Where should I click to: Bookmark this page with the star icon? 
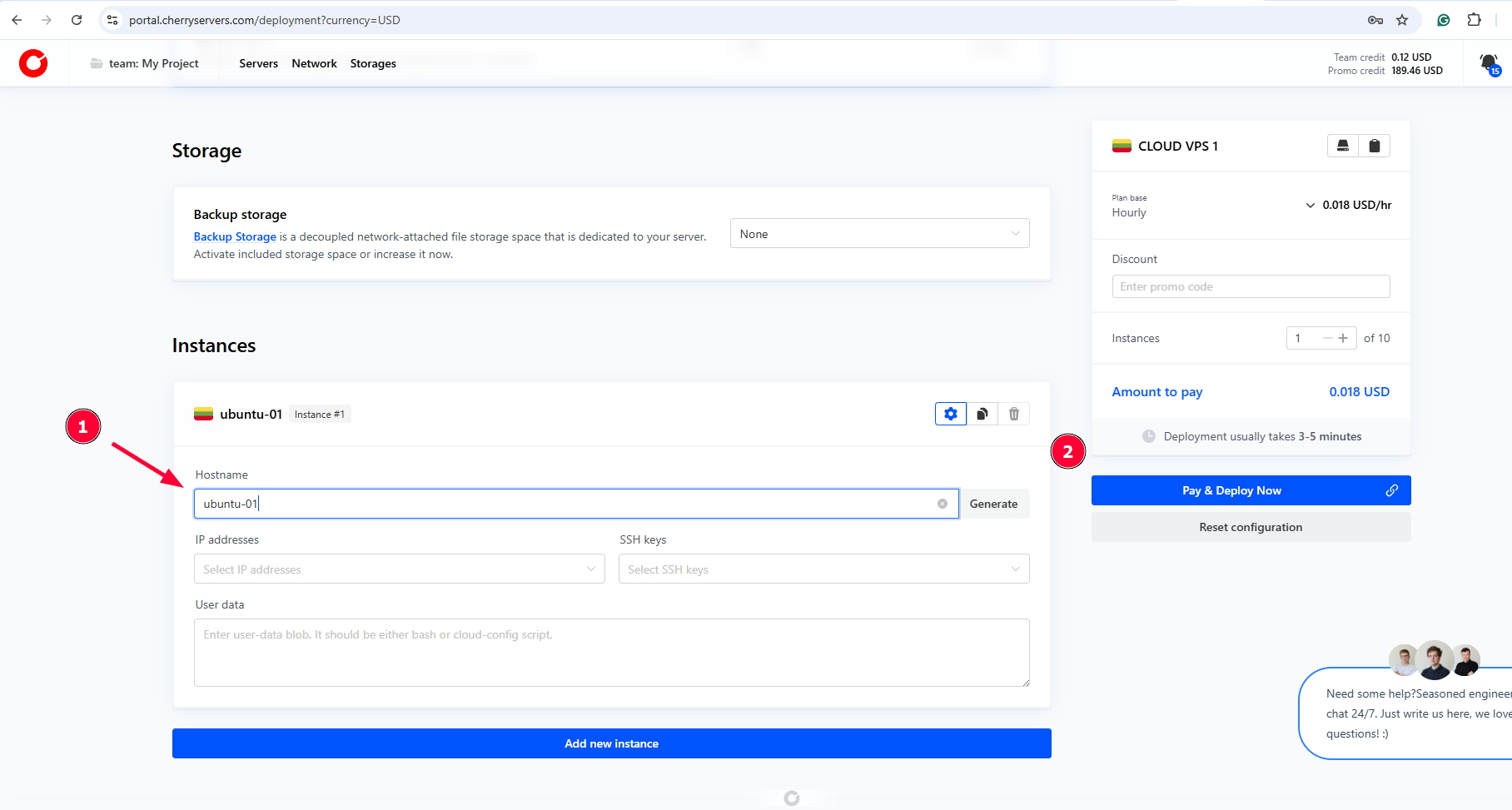tap(1402, 20)
